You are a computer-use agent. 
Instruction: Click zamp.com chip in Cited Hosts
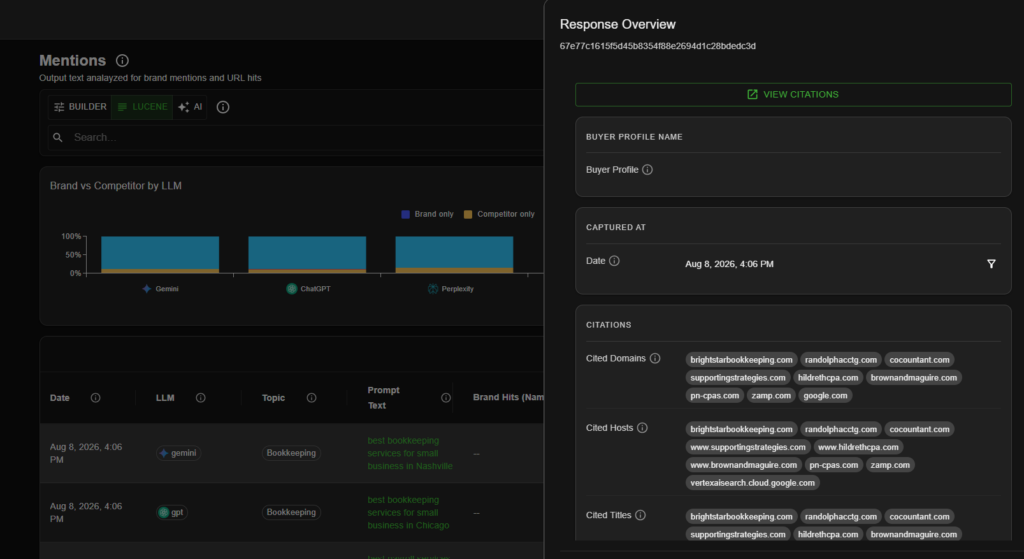[890, 465]
